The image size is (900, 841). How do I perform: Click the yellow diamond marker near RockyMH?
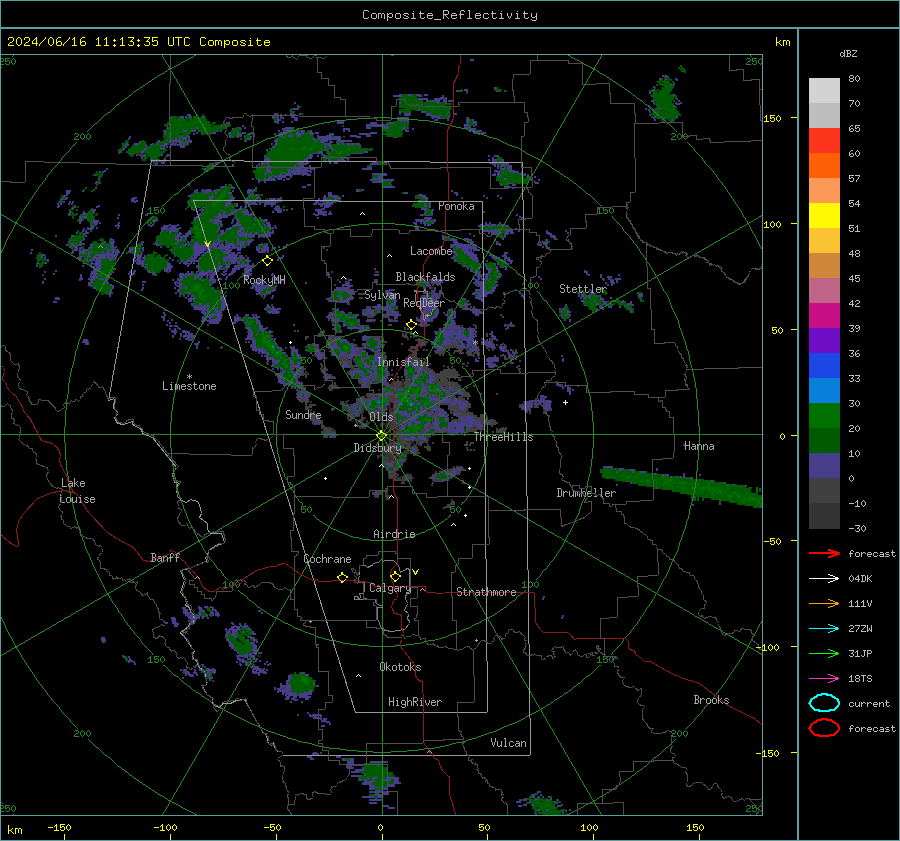(x=267, y=261)
